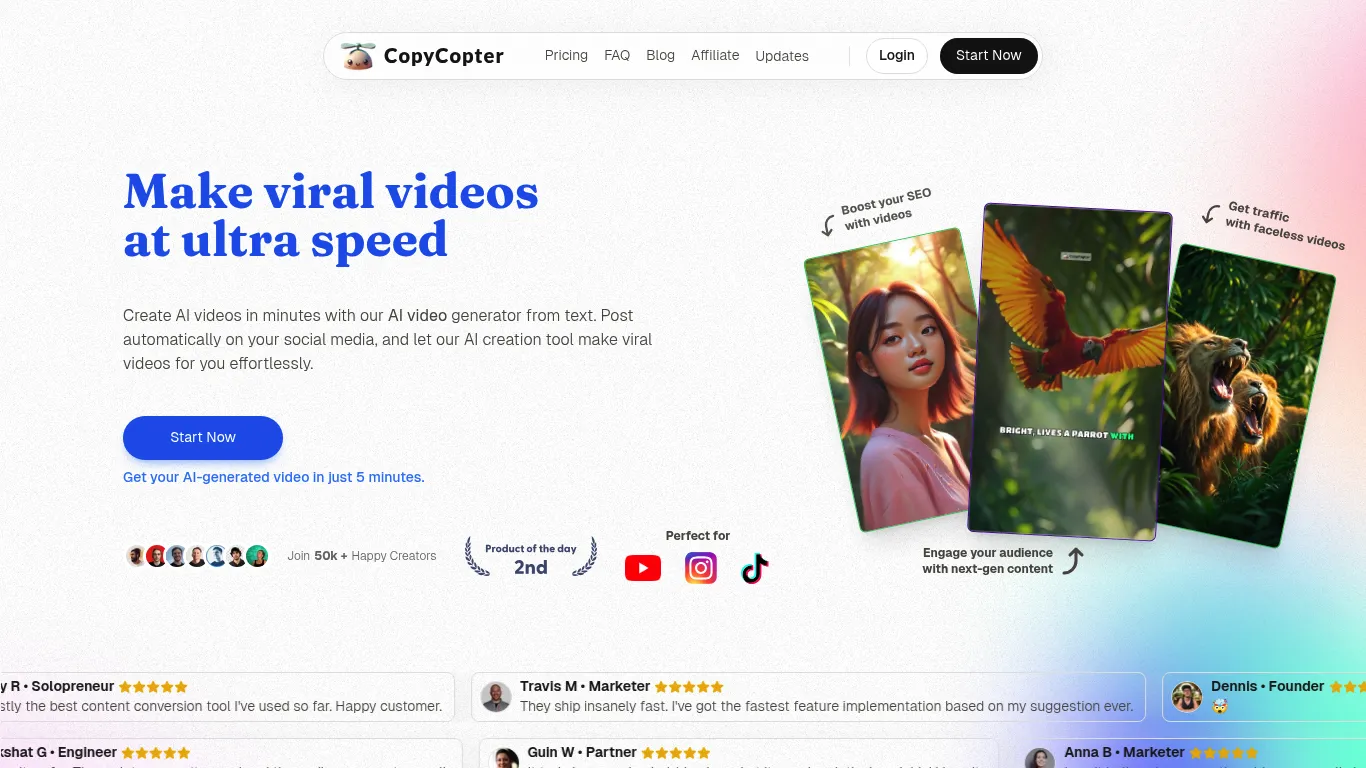Click the black Start Now header button
This screenshot has width=1366, height=768.
988,56
